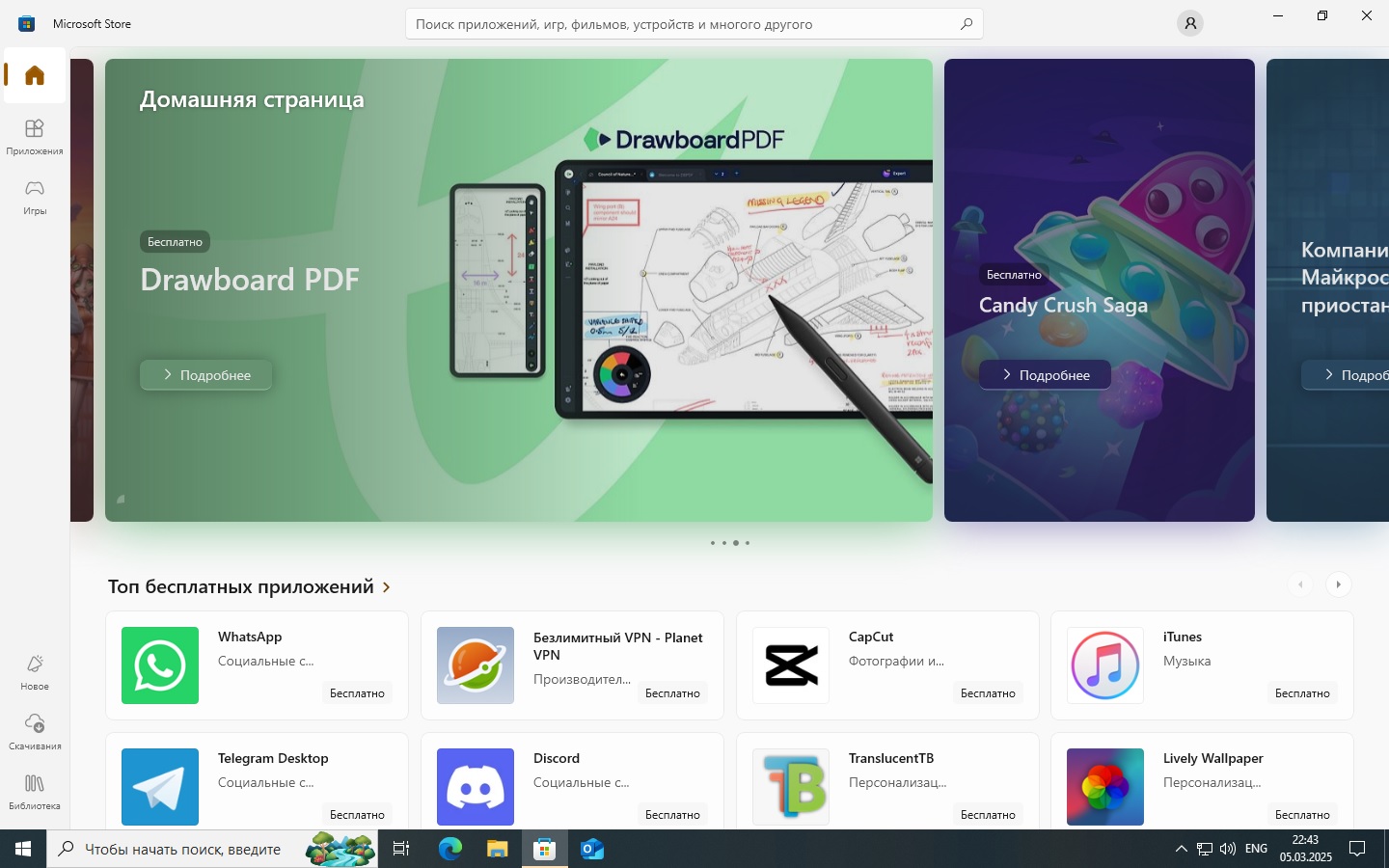Click the Windows taskbar search box
Screen dimensions: 1389x868
[x=212, y=849]
